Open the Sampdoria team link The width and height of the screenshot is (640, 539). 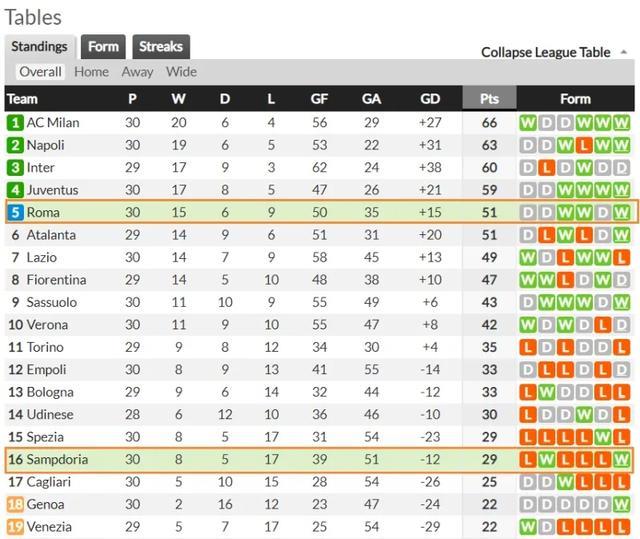(57, 459)
